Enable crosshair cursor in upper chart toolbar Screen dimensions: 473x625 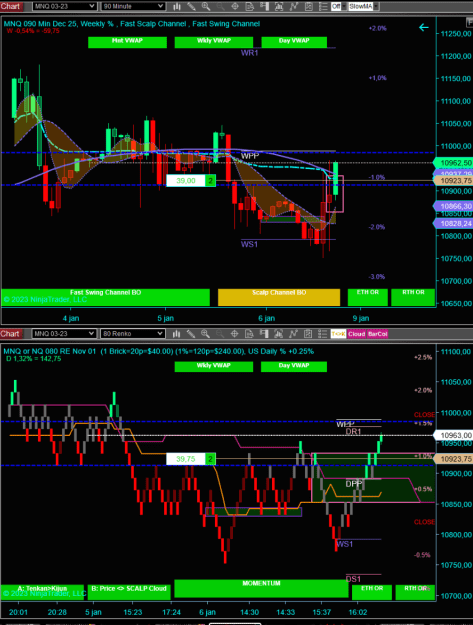click(x=235, y=6)
